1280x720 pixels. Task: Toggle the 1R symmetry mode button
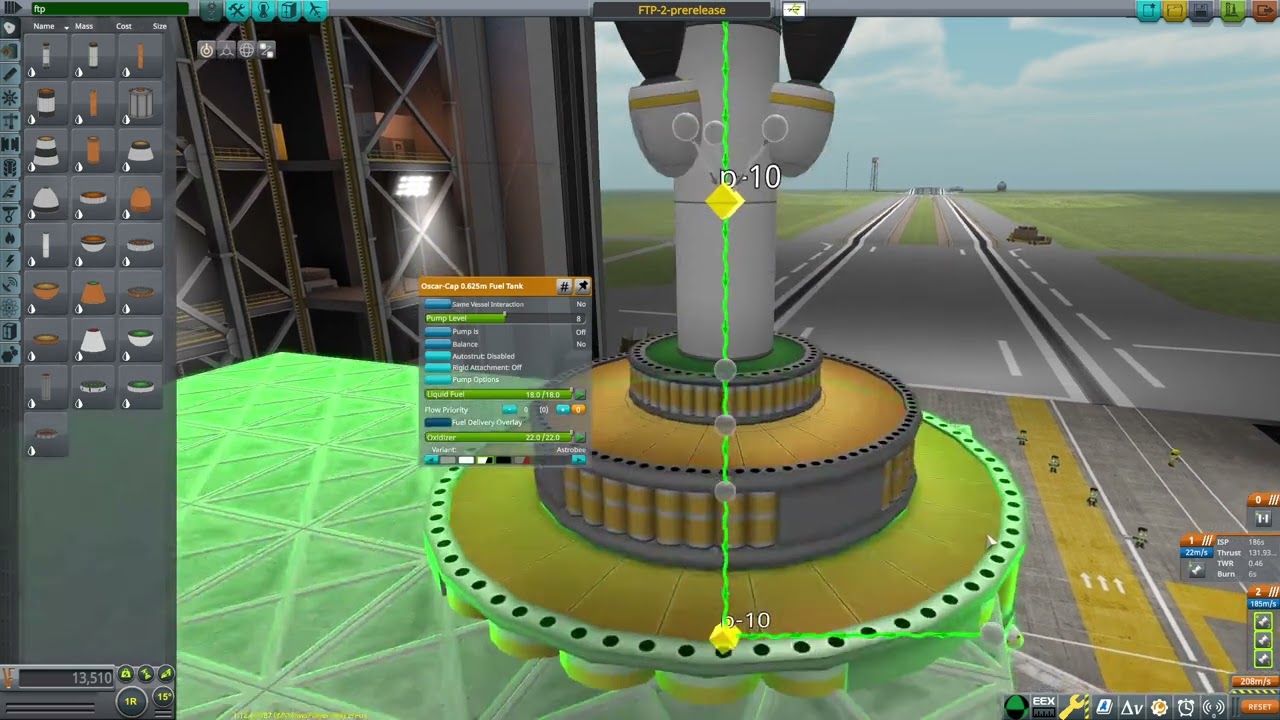tap(131, 701)
